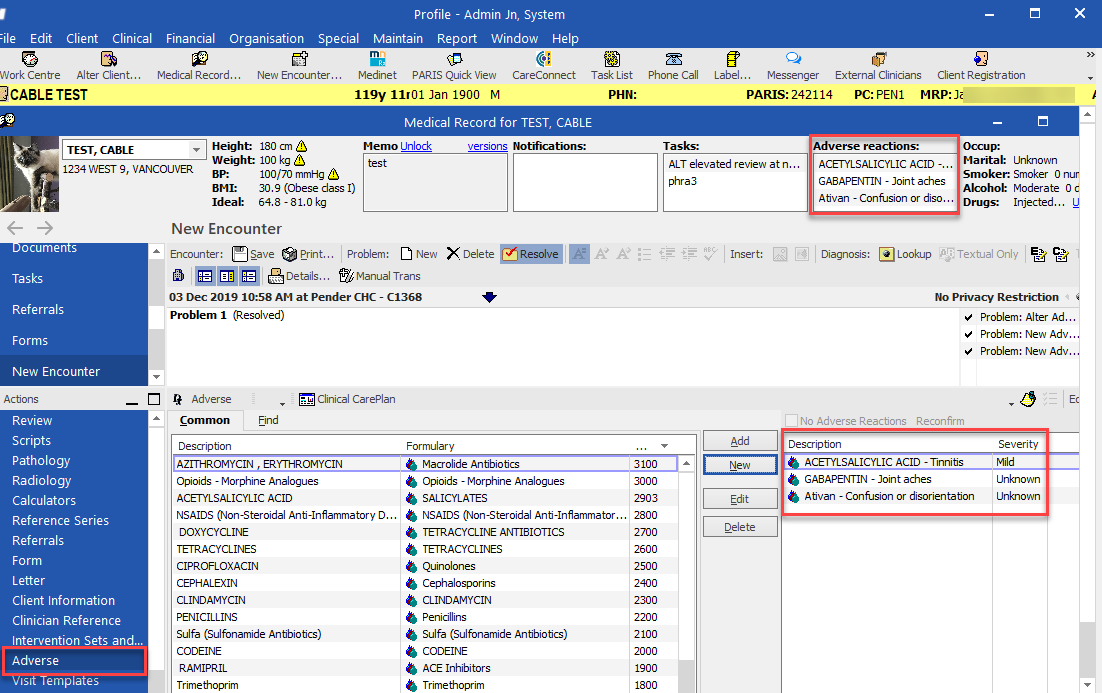This screenshot has height=693, width=1102.
Task: Open the Messenger tool
Action: pos(792,66)
